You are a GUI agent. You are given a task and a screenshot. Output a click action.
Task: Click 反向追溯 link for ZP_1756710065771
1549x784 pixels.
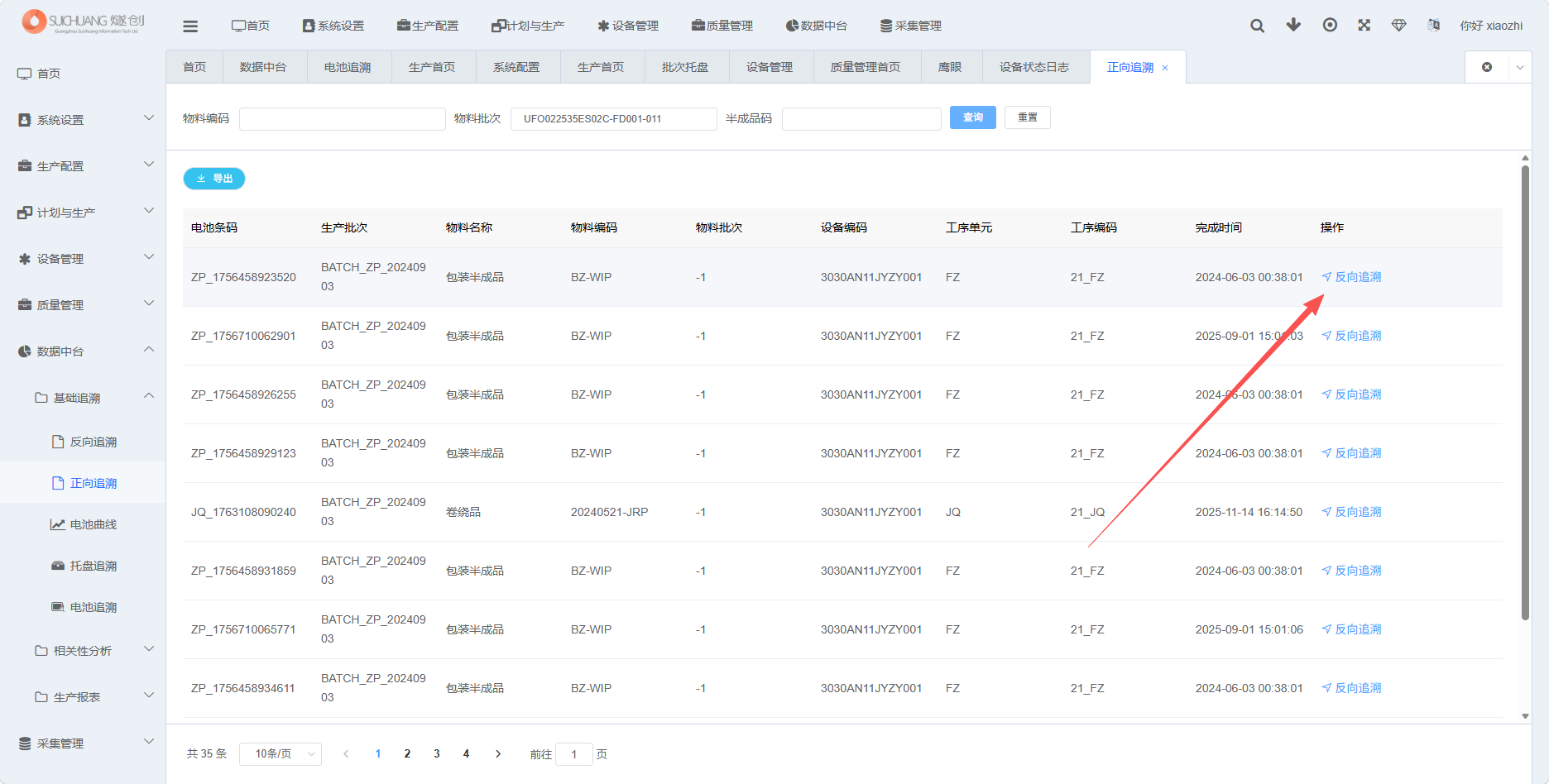1351,629
